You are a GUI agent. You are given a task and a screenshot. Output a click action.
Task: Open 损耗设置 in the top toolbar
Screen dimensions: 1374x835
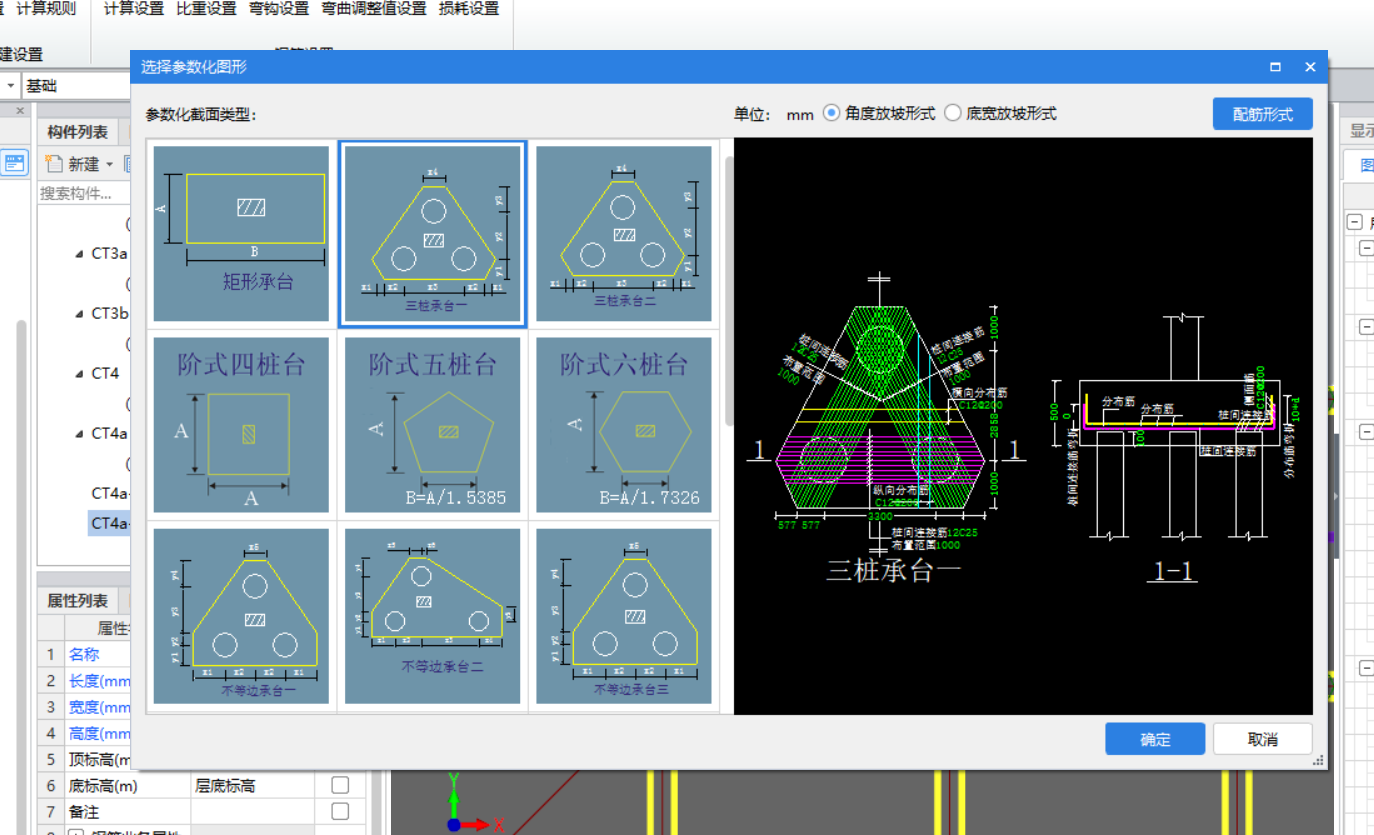click(469, 9)
